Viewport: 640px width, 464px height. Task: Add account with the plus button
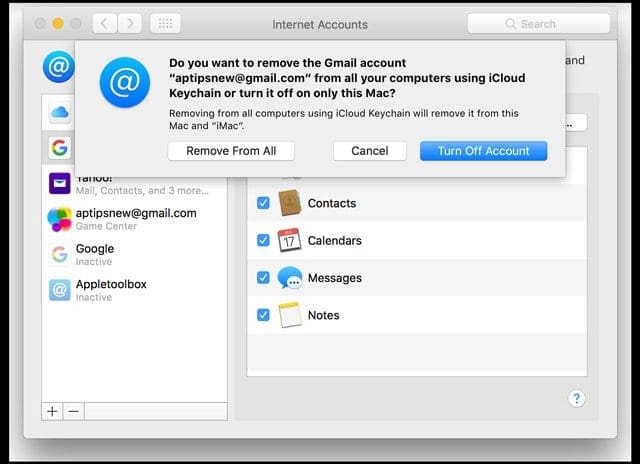pyautogui.click(x=52, y=411)
